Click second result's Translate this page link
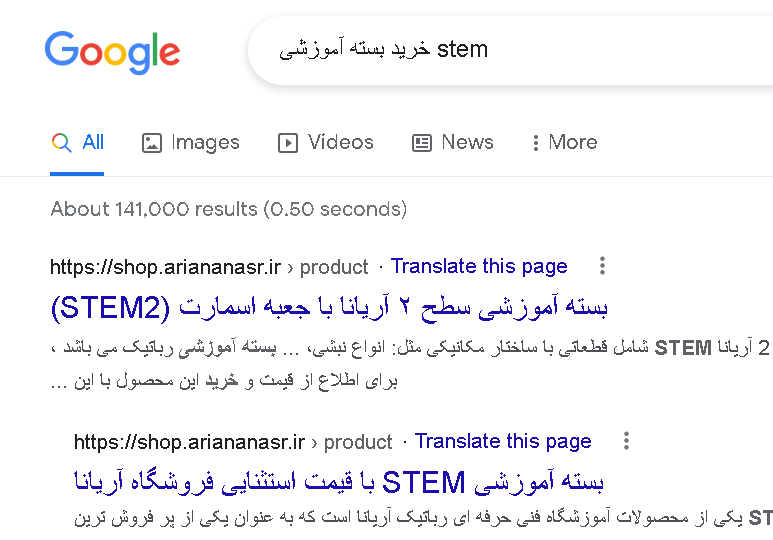 [503, 441]
